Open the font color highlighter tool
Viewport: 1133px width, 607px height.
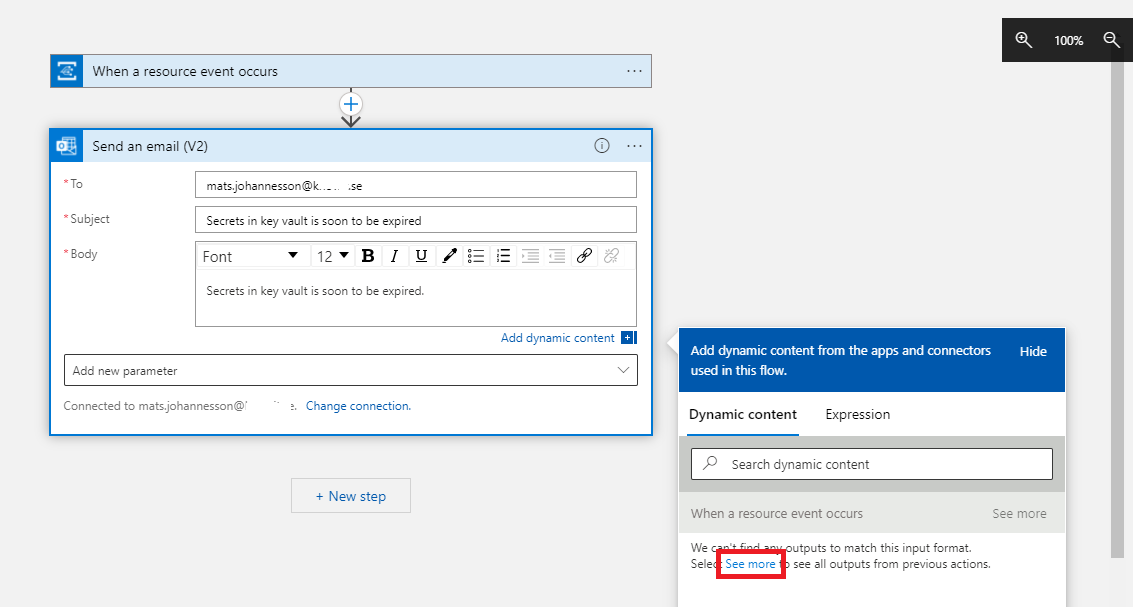pyautogui.click(x=449, y=256)
